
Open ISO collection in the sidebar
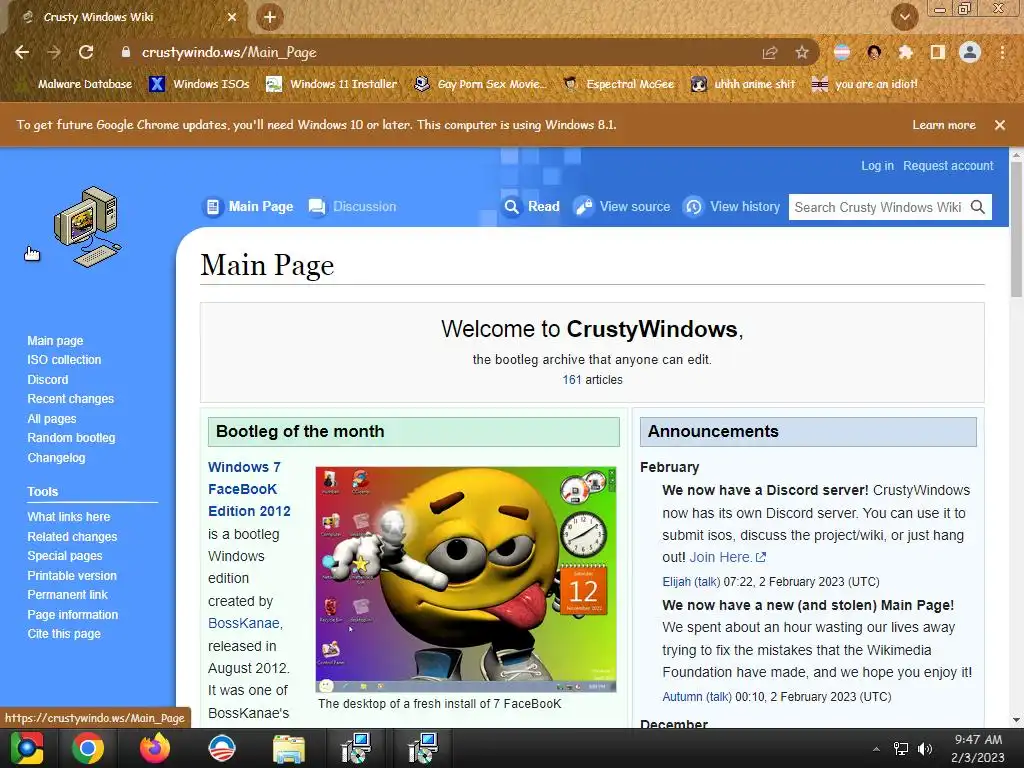click(x=64, y=360)
